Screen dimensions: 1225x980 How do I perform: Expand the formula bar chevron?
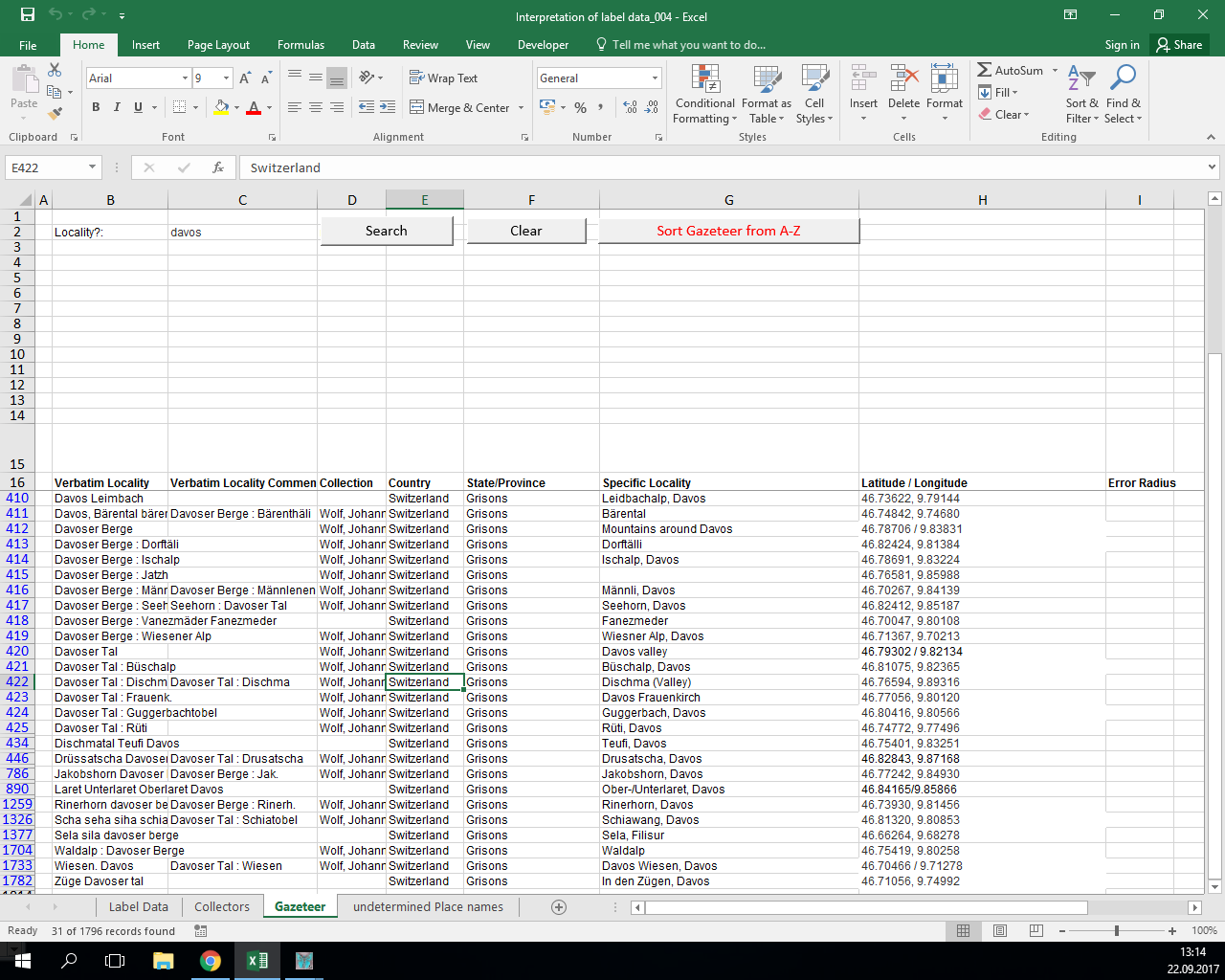(1213, 167)
